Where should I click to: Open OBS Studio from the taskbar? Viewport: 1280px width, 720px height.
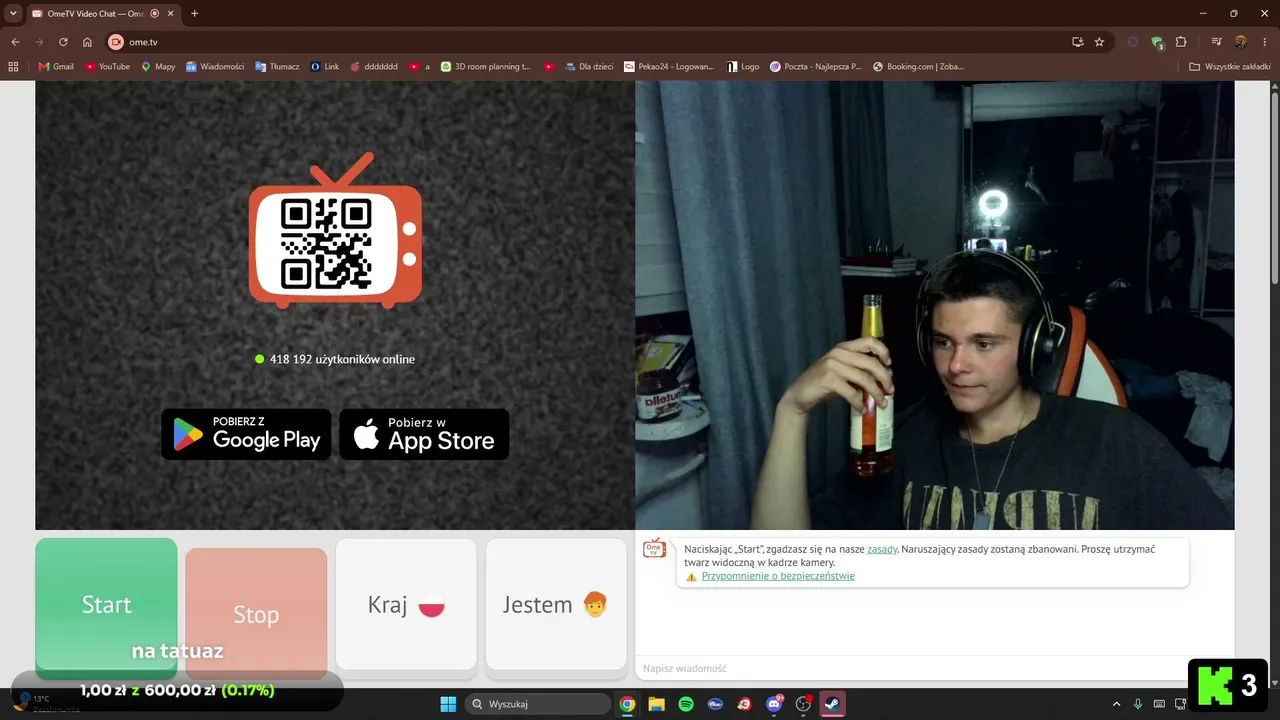pyautogui.click(x=803, y=704)
